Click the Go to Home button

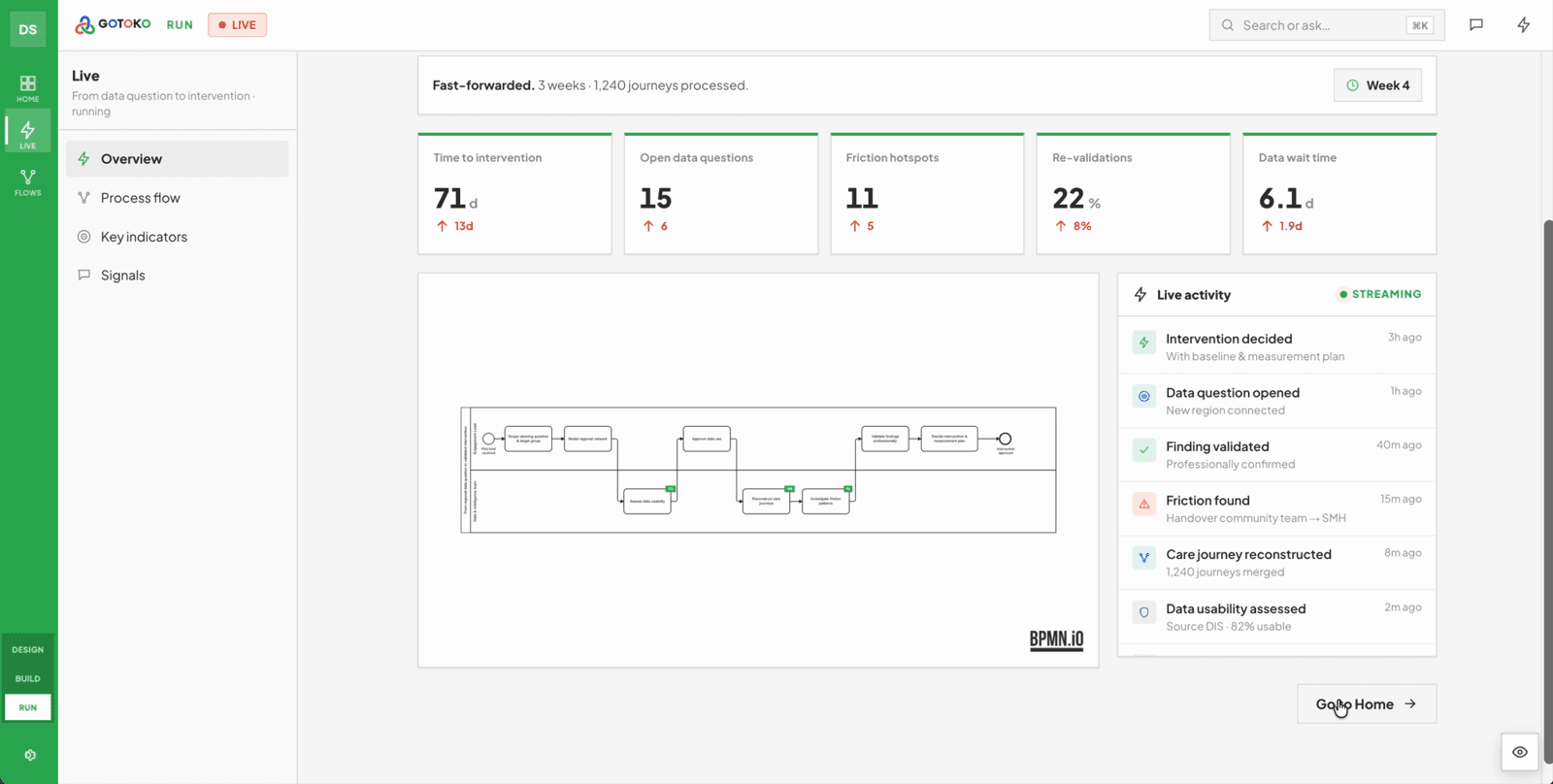click(1367, 704)
